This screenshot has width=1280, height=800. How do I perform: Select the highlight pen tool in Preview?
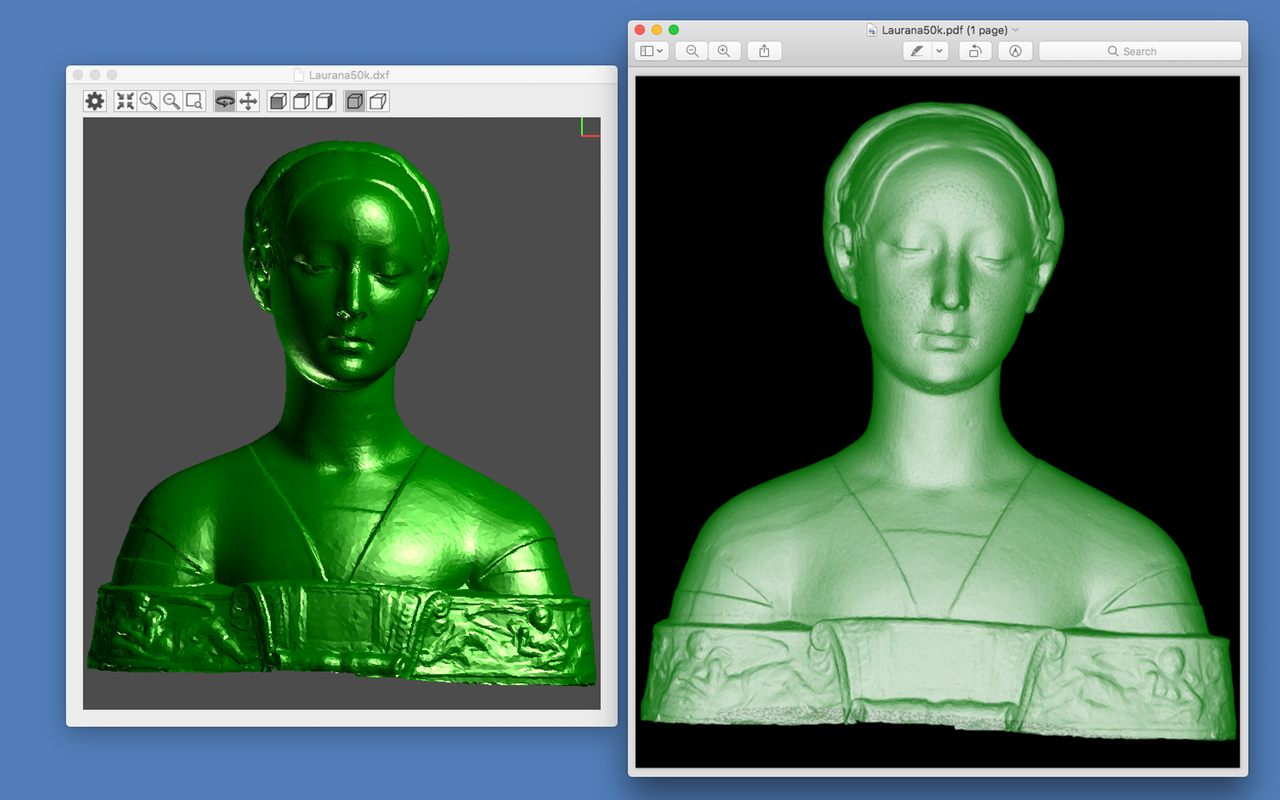[916, 51]
